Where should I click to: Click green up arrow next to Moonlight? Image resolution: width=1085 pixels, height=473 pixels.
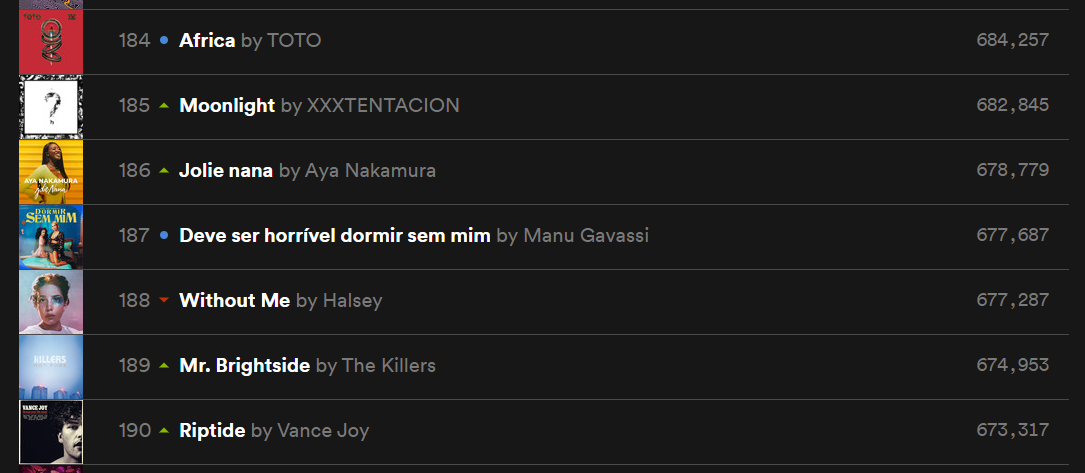click(x=164, y=105)
